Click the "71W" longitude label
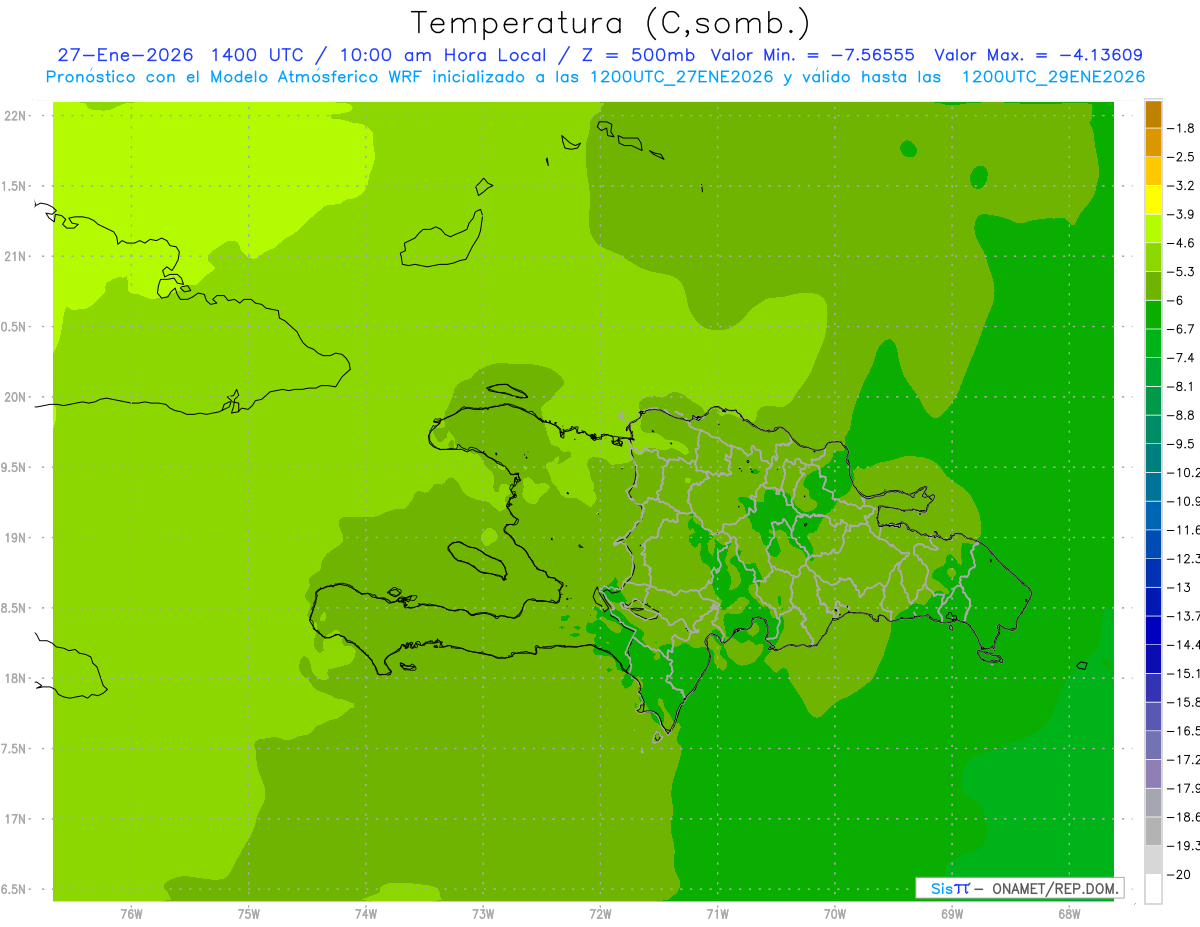Image resolution: width=1200 pixels, height=927 pixels. tap(717, 914)
